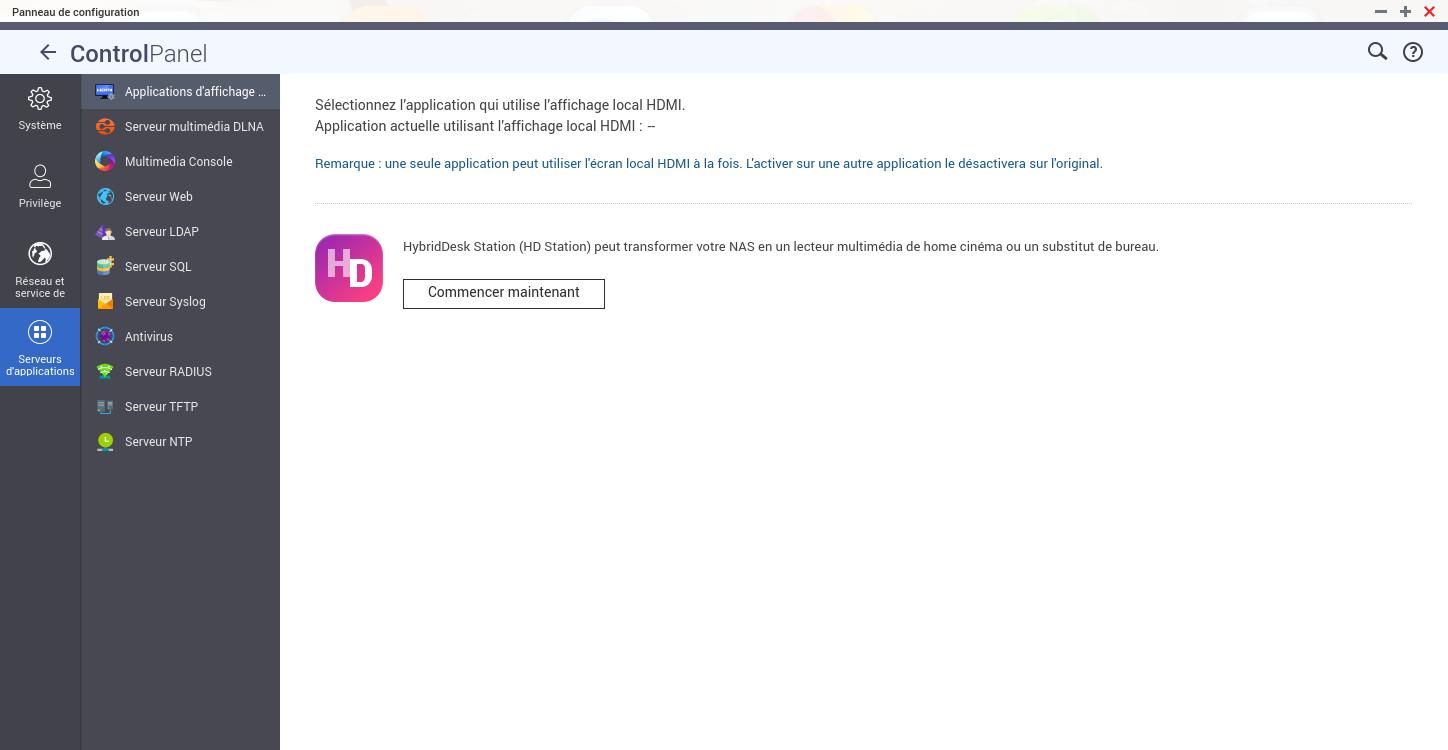Open Serveur TFTP settings
This screenshot has height=750, width=1448.
[x=161, y=407]
